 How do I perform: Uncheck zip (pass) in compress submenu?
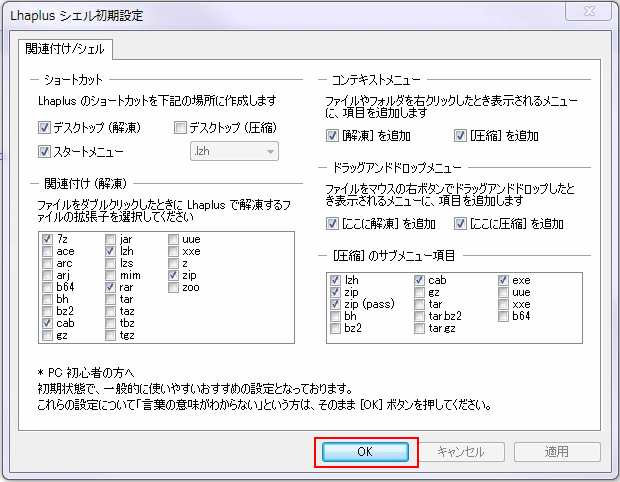pyautogui.click(x=335, y=305)
